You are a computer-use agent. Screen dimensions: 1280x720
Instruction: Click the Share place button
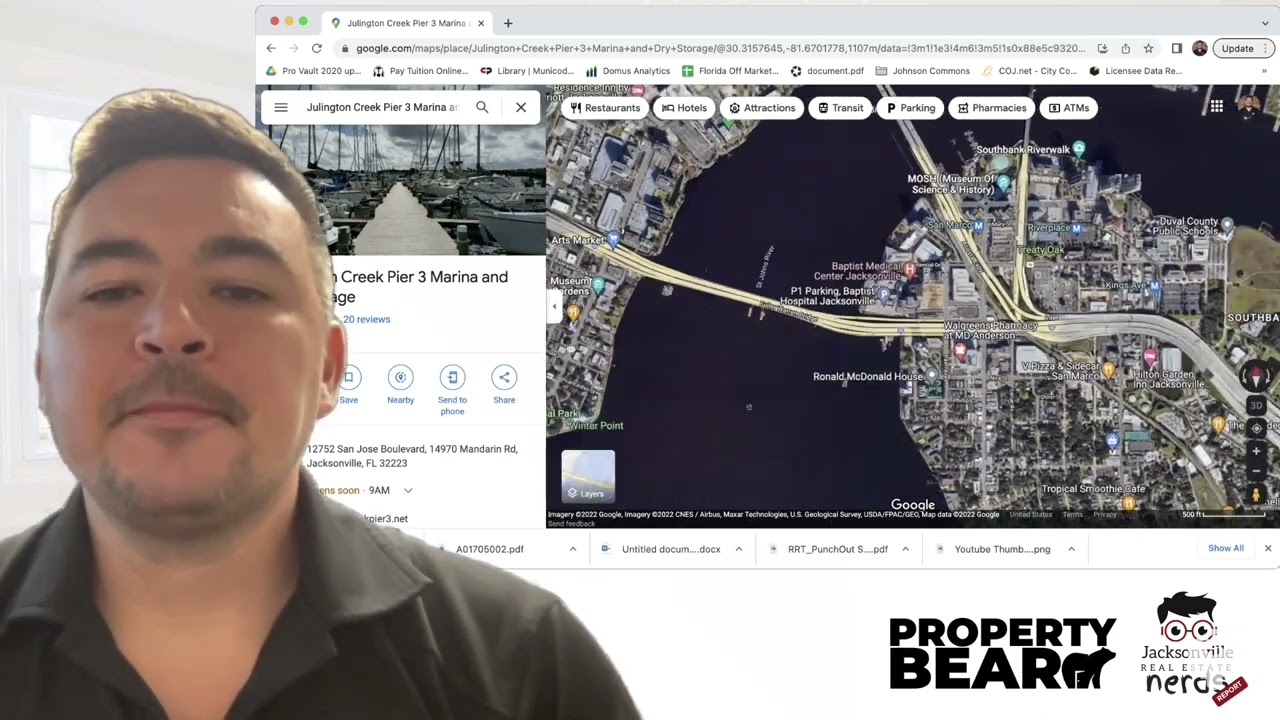click(504, 385)
